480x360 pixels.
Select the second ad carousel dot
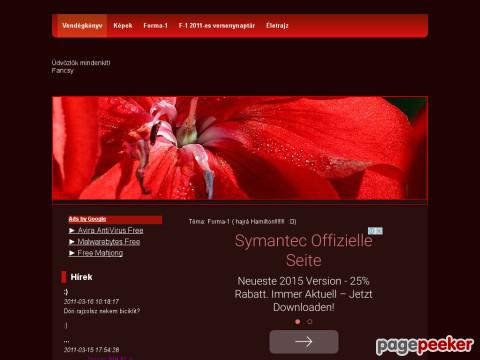(310, 322)
